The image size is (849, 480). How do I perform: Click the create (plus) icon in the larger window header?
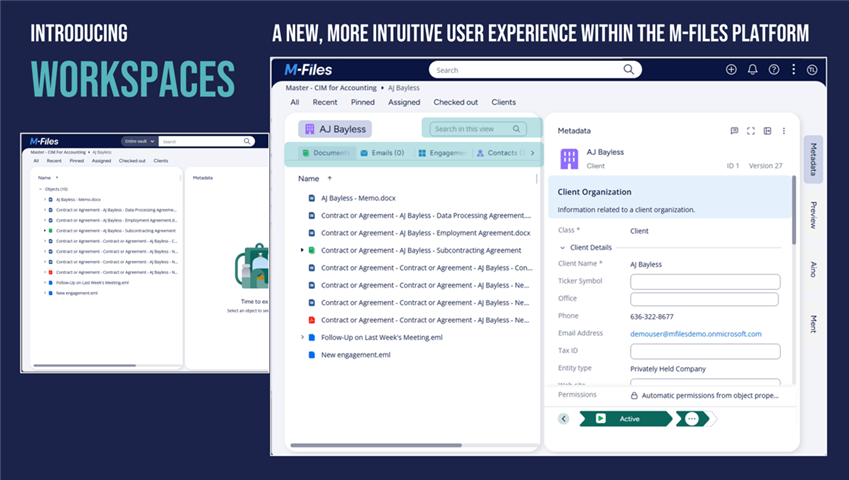pyautogui.click(x=731, y=69)
